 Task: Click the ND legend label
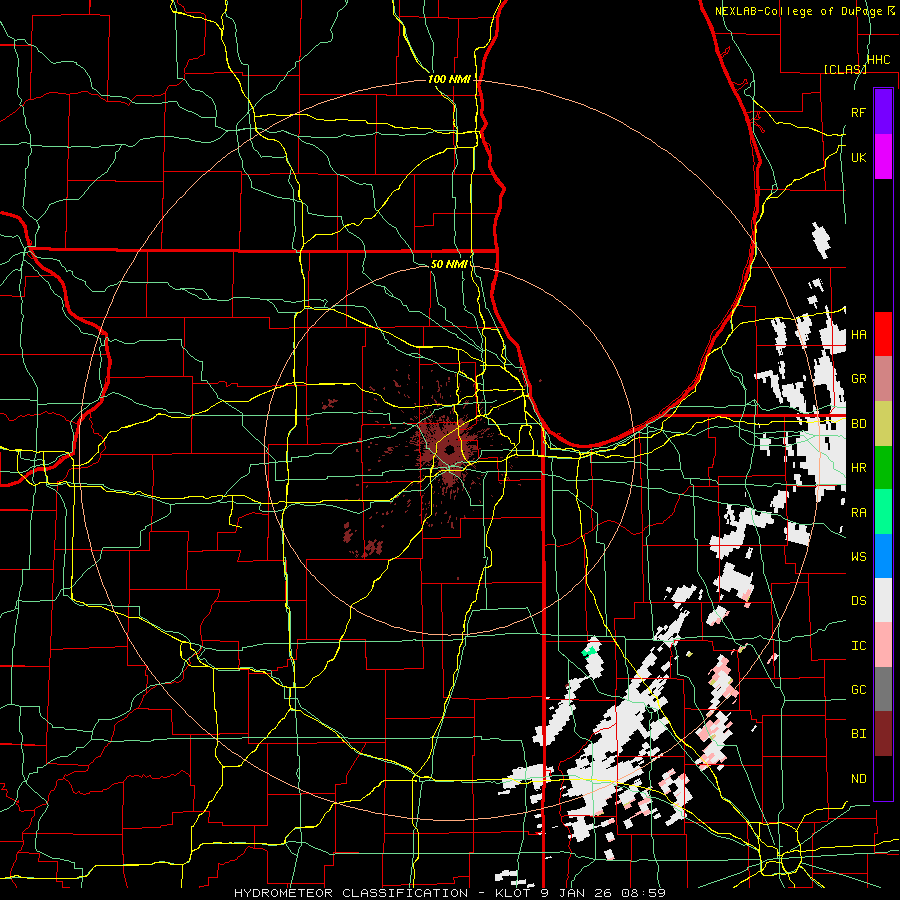859,779
